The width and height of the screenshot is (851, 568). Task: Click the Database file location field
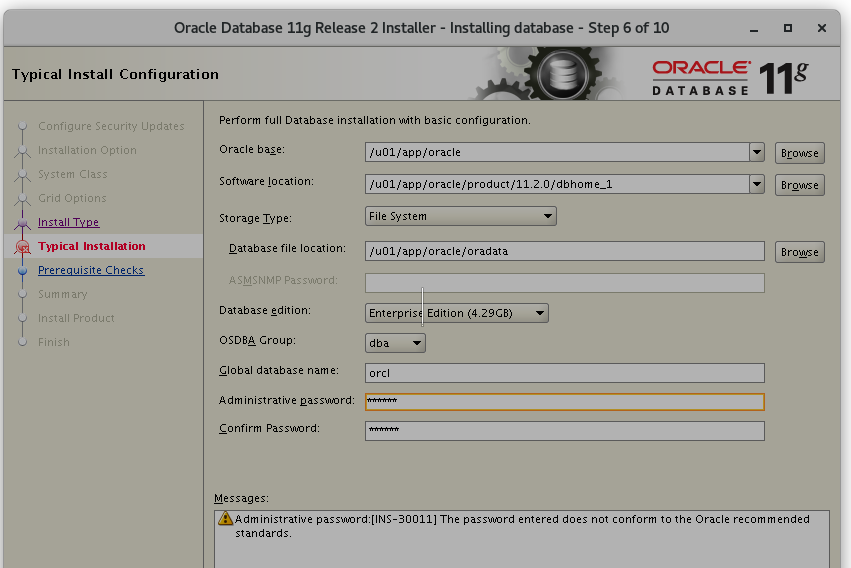tap(564, 251)
